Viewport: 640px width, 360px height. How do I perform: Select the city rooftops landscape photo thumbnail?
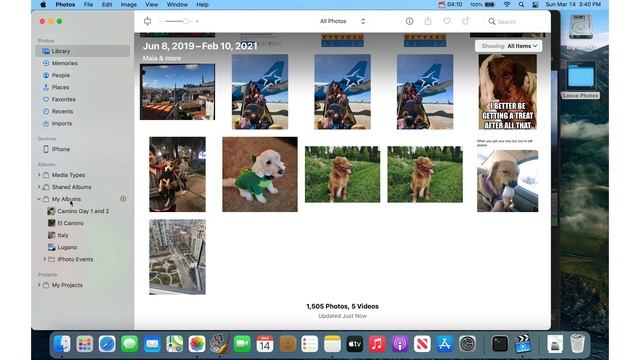[178, 92]
